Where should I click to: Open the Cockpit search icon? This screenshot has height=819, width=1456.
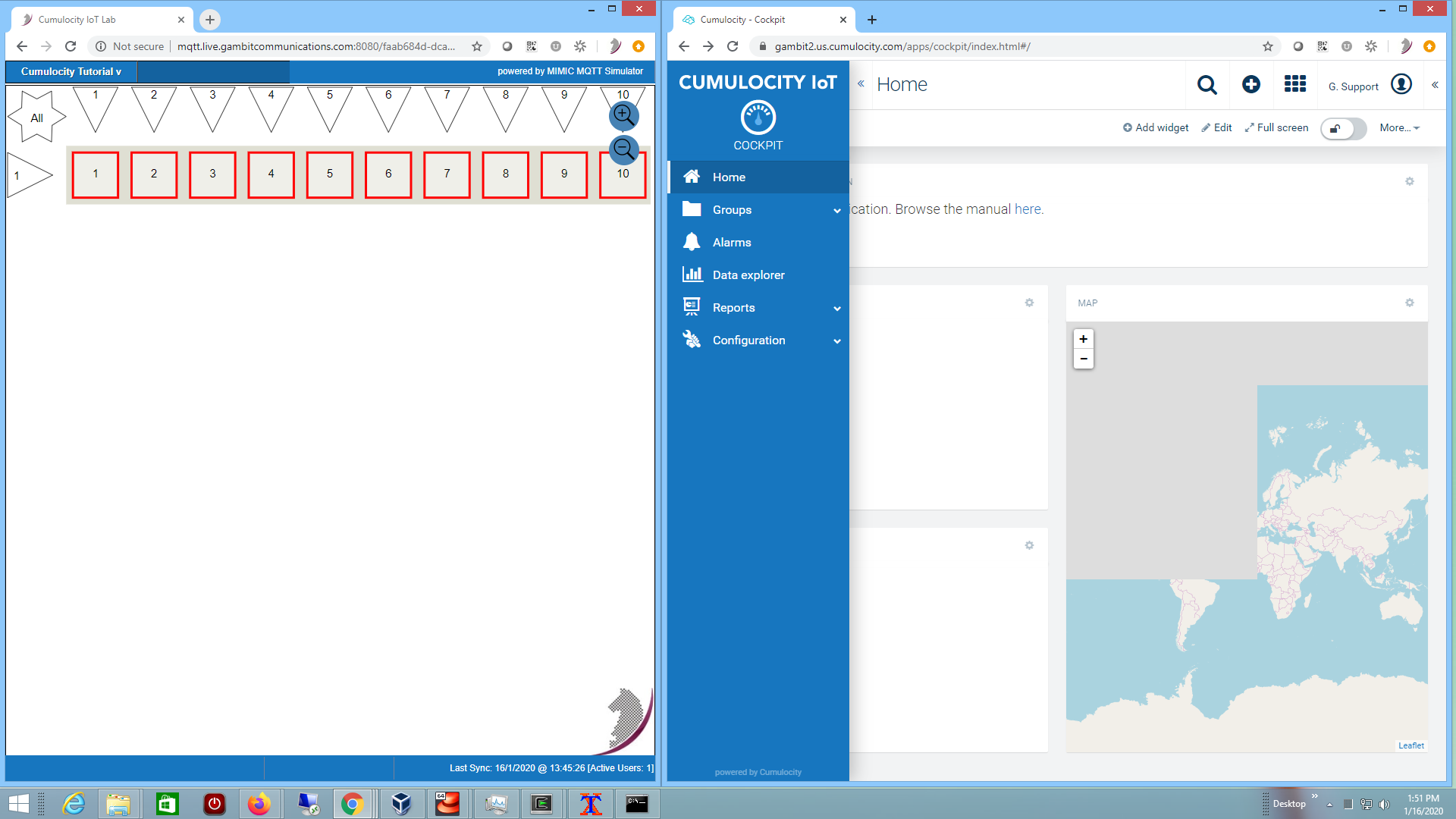click(x=1207, y=84)
